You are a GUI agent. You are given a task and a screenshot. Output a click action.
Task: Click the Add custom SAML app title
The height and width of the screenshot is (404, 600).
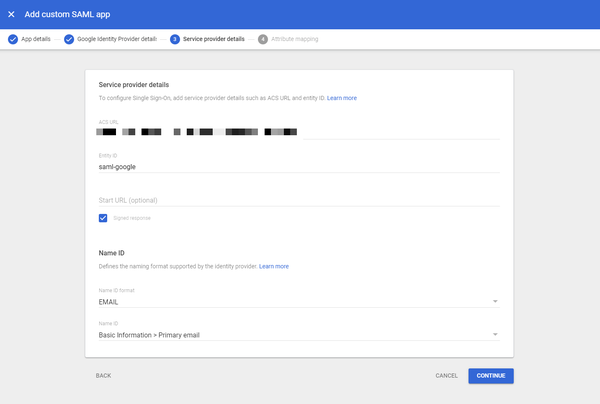tap(67, 15)
